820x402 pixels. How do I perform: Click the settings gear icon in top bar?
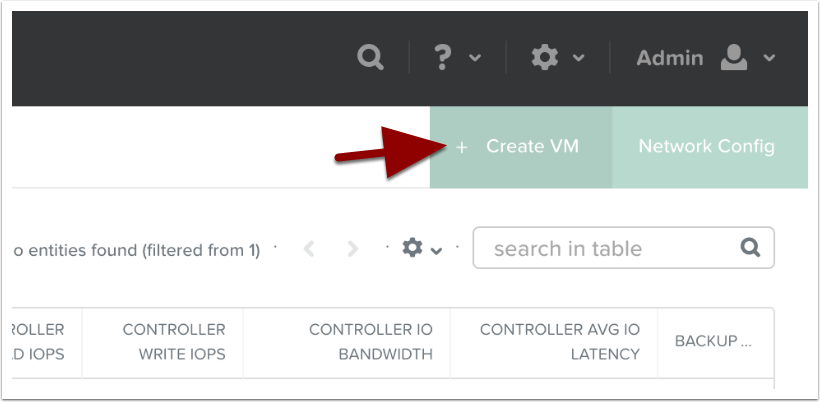[x=544, y=58]
